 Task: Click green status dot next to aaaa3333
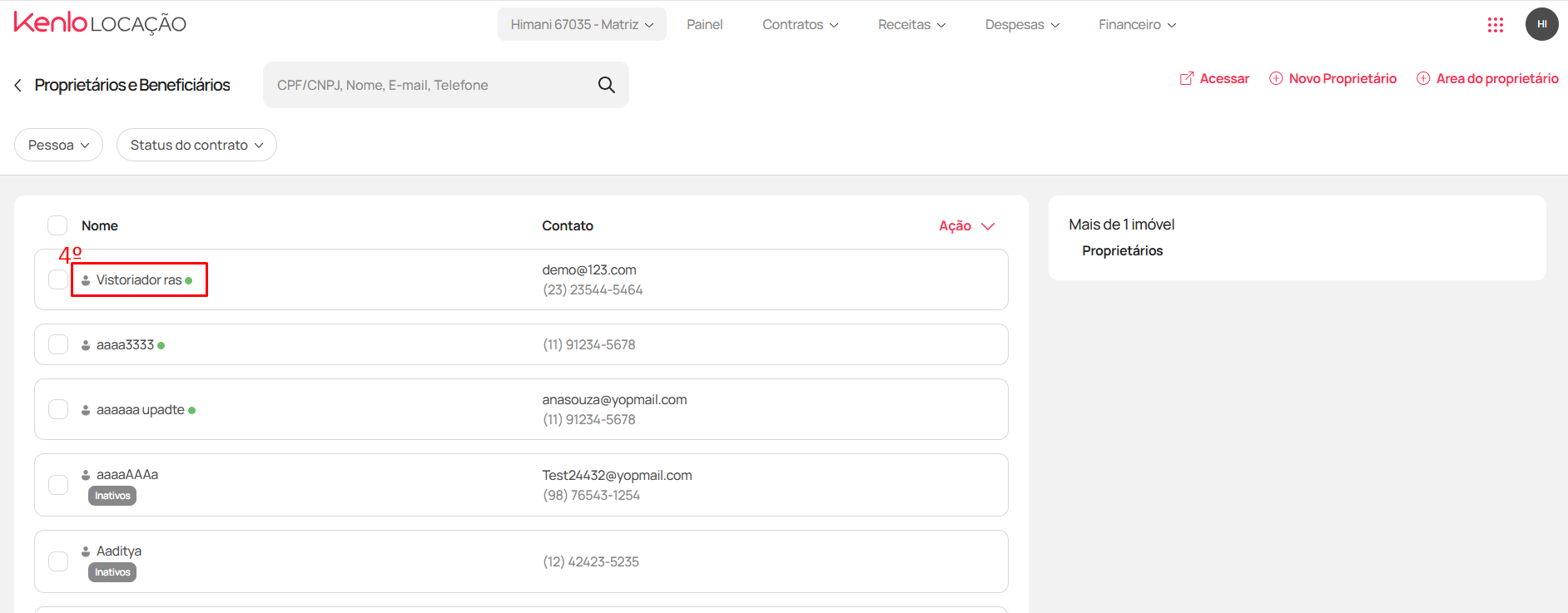click(x=161, y=345)
